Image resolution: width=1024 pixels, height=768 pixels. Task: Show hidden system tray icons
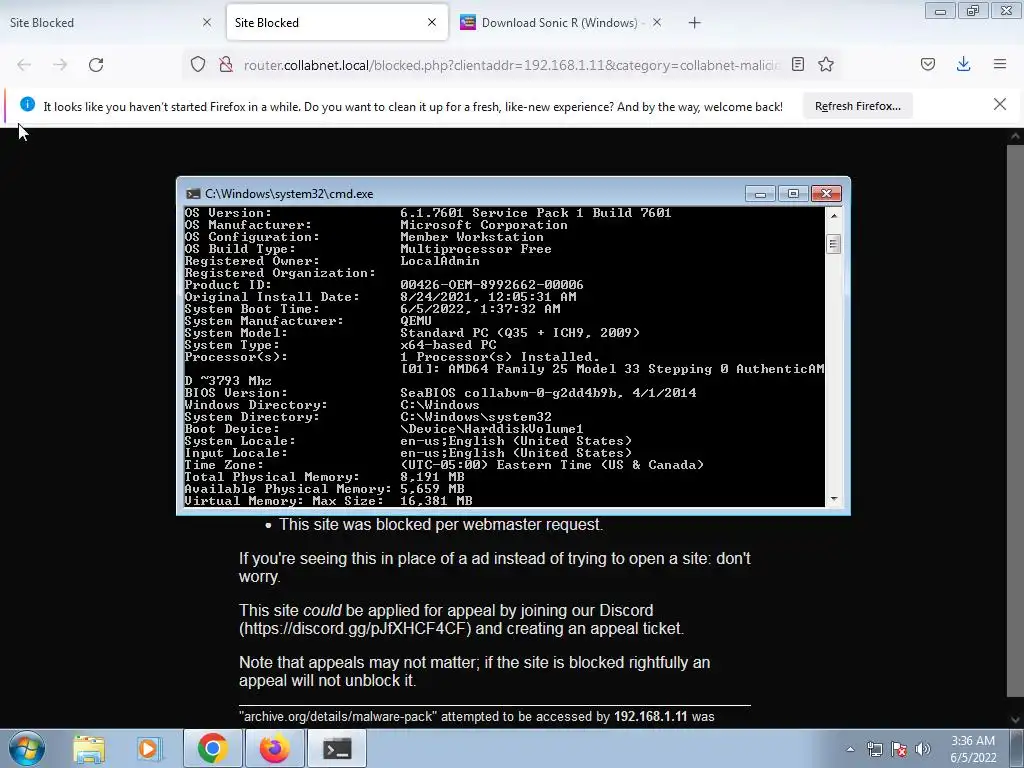tap(850, 749)
